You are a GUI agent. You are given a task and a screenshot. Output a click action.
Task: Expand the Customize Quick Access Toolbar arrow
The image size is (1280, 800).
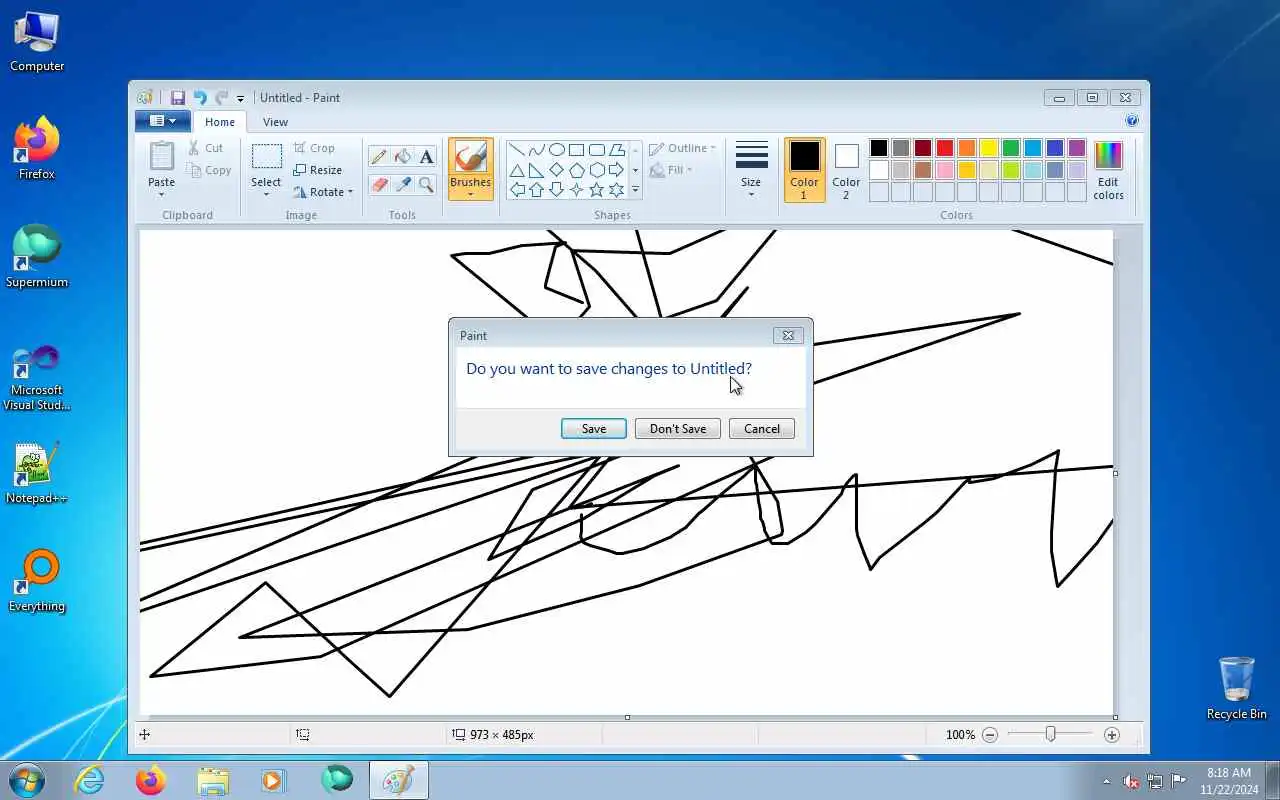pyautogui.click(x=240, y=99)
